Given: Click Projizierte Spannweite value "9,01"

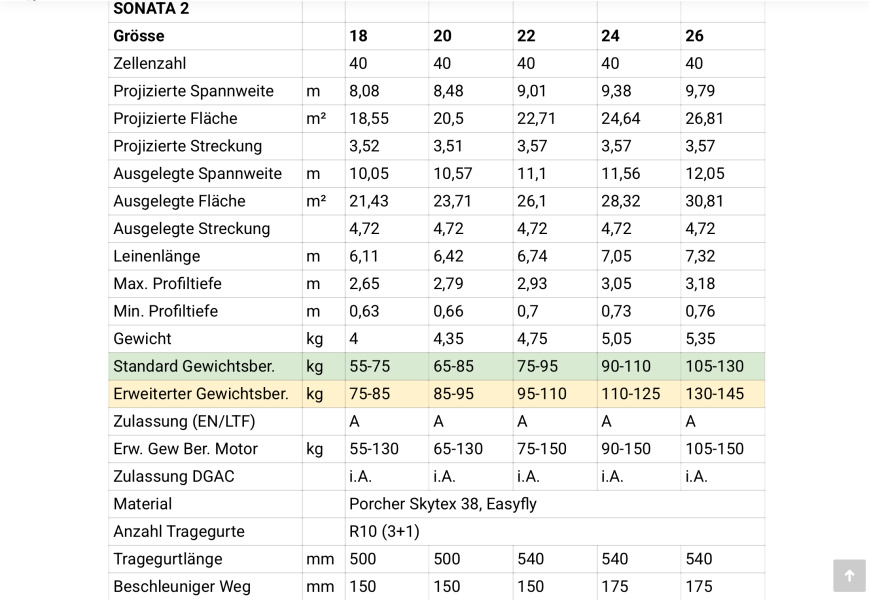Looking at the screenshot, I should (532, 91).
